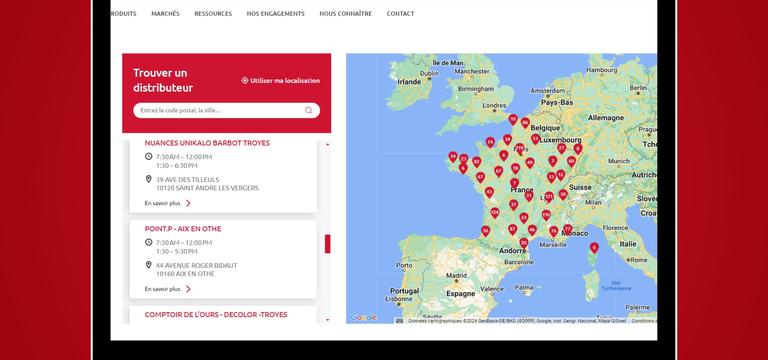Select marker 56 near the Spanish border coast
Image resolution: width=768 pixels, height=360 pixels.
(485, 231)
